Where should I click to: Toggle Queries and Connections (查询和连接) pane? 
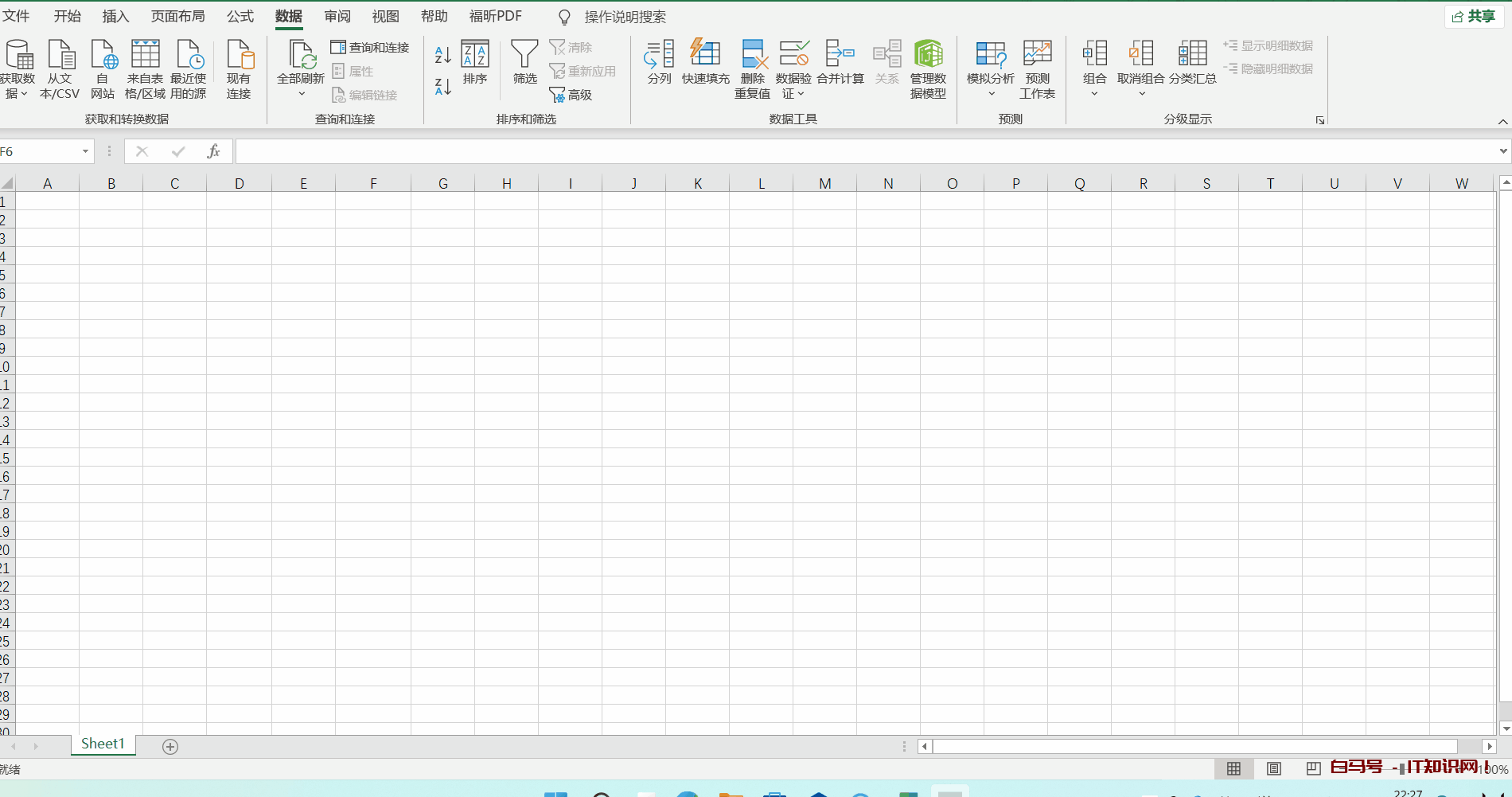[370, 48]
